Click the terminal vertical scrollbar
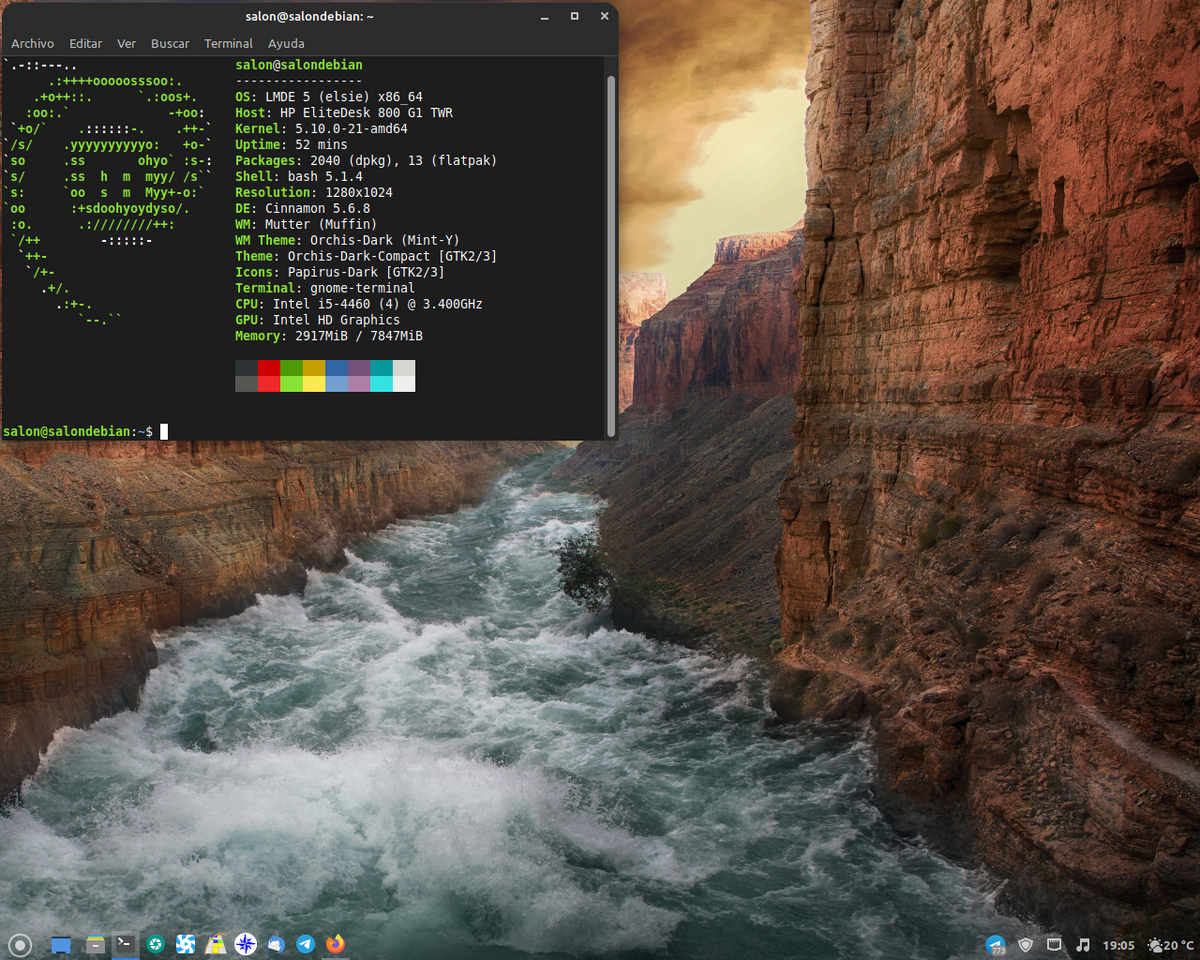This screenshot has width=1200, height=960. 611,255
